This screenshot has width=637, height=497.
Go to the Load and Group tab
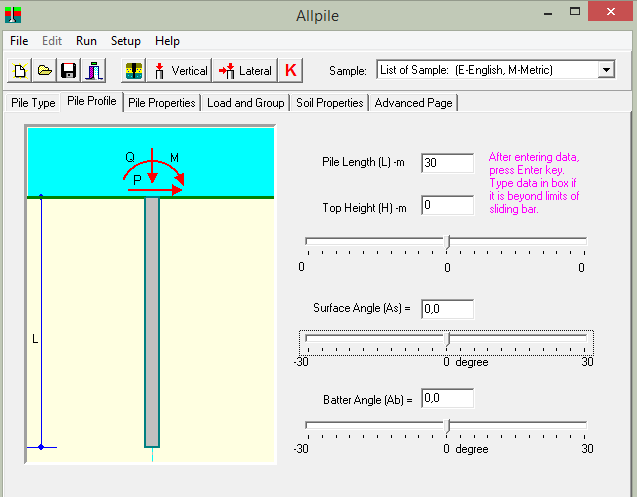click(x=246, y=103)
